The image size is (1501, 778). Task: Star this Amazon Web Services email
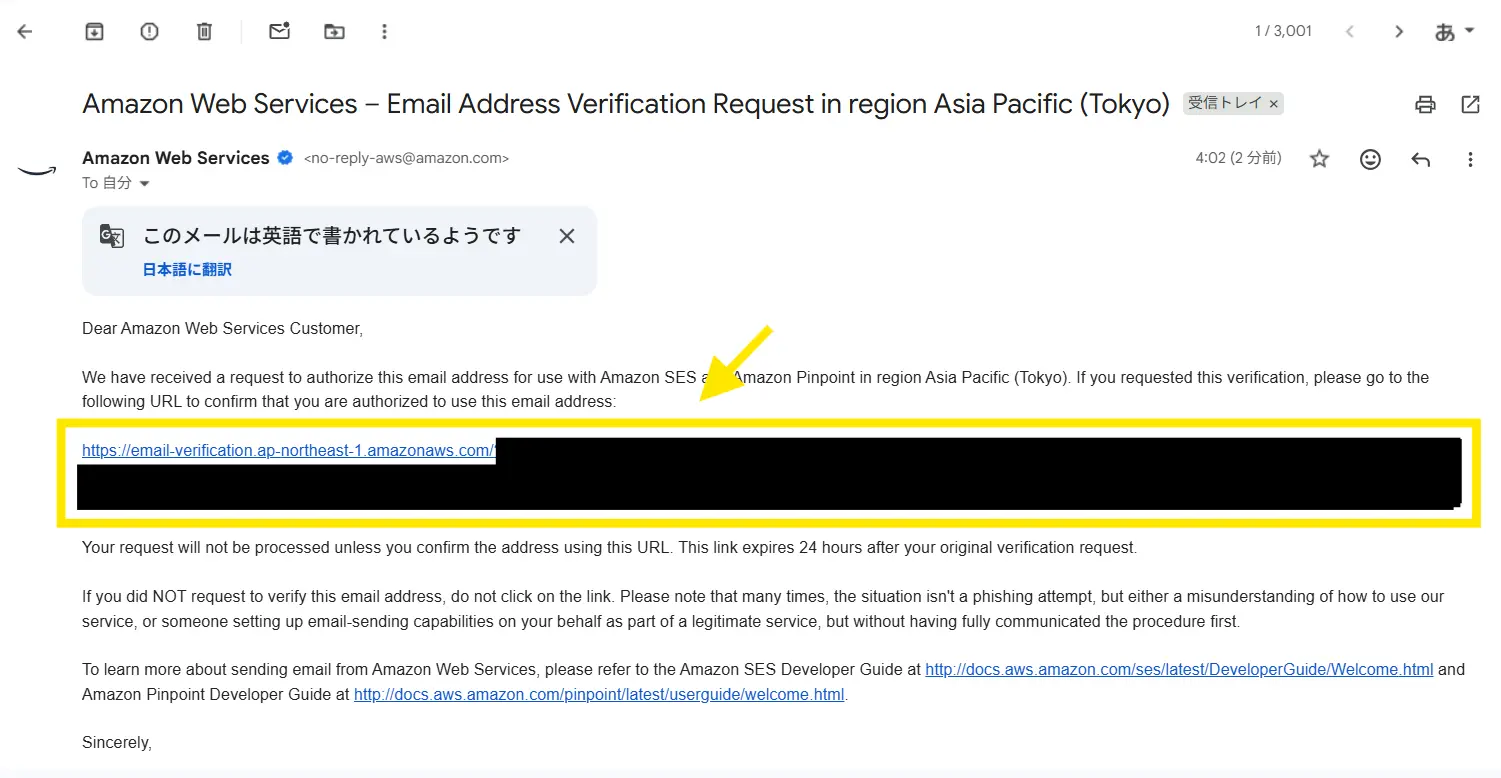pos(1320,159)
